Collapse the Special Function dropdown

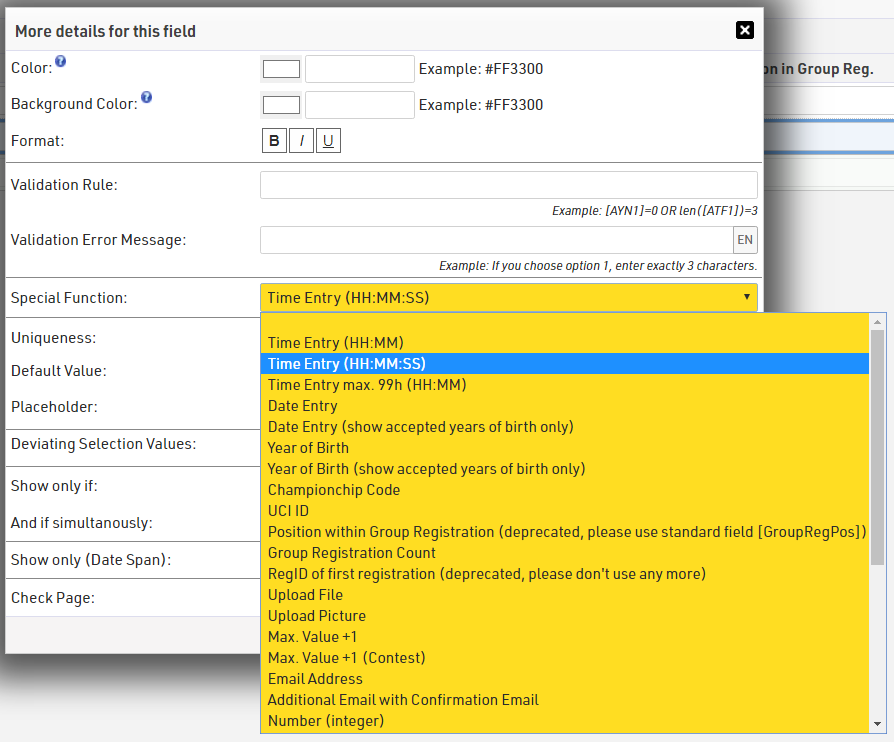508,297
